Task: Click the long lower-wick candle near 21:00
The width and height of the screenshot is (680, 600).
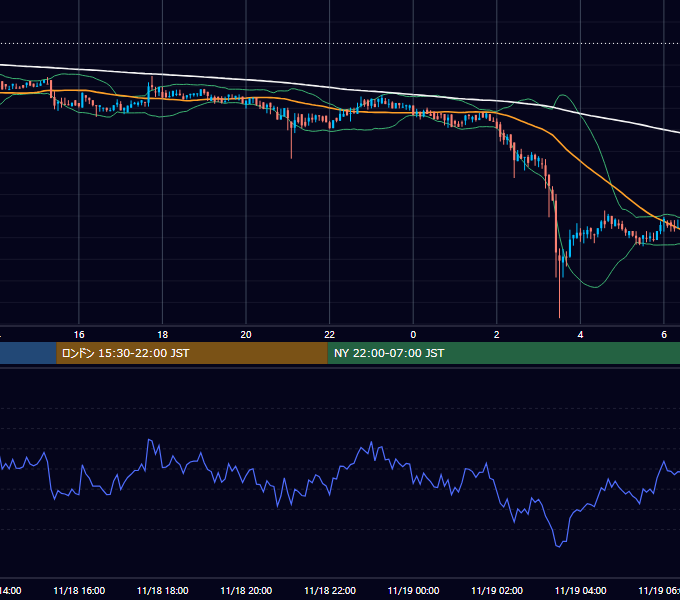Action: pyautogui.click(x=291, y=139)
